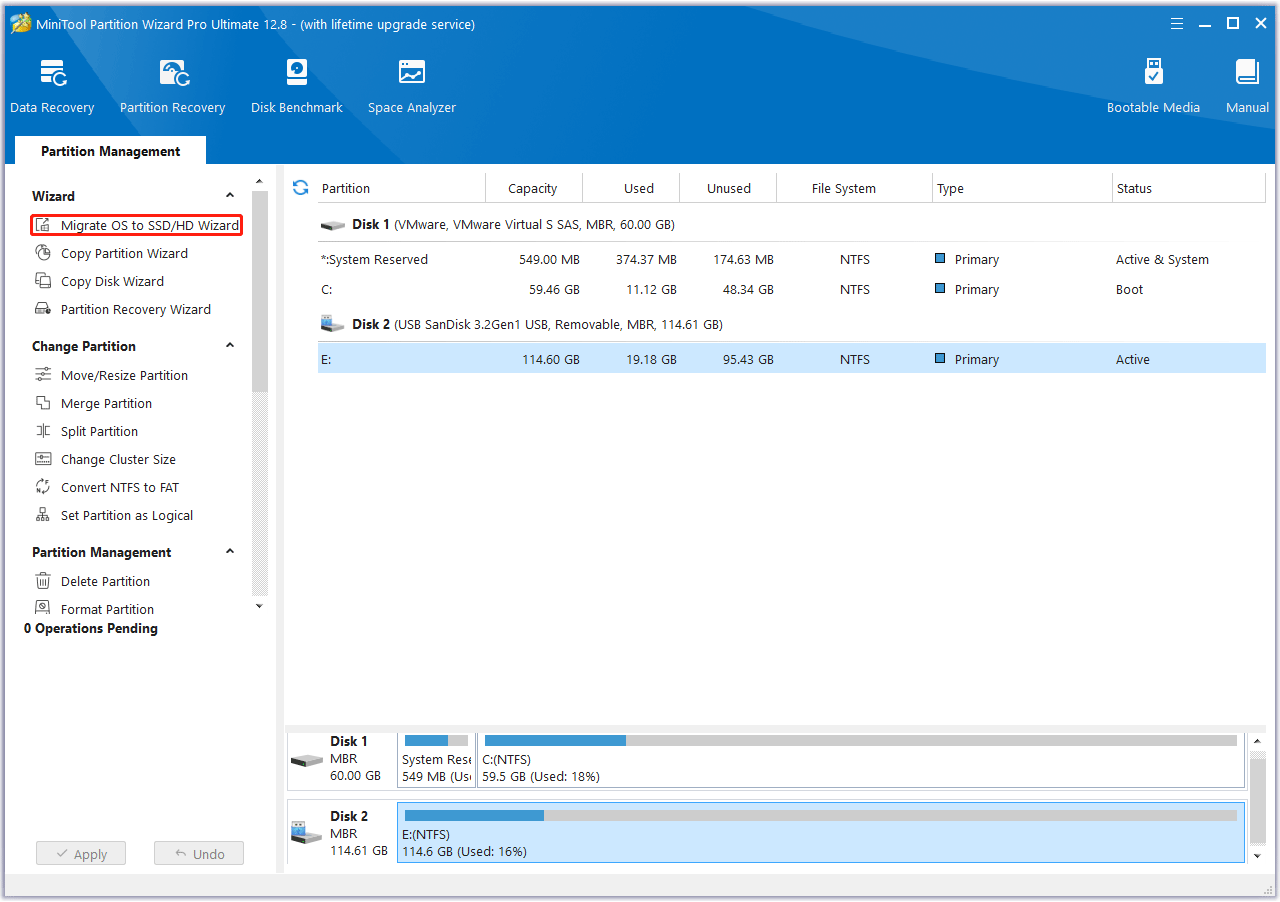The width and height of the screenshot is (1280, 902).
Task: Collapse the Wizard section
Action: pyautogui.click(x=229, y=196)
